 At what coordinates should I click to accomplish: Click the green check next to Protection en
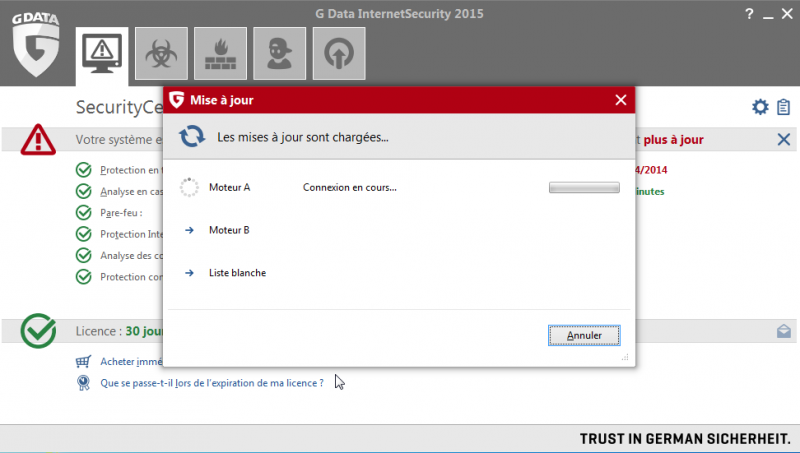pos(84,170)
